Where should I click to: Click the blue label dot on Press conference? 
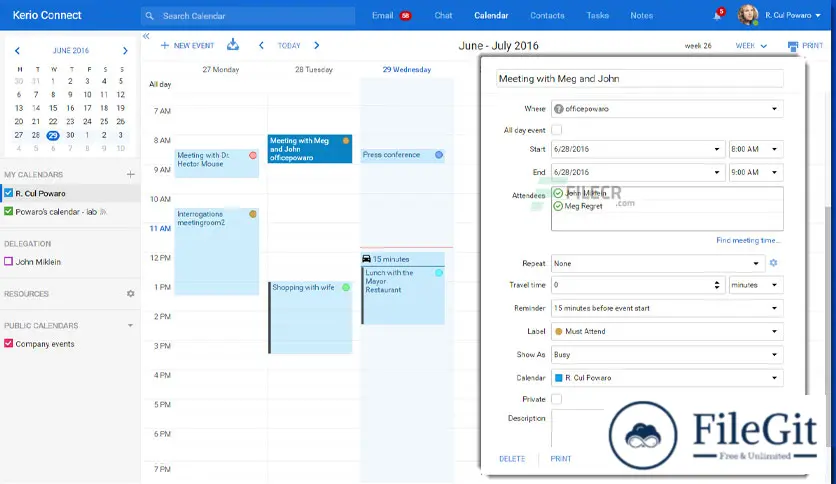[439, 155]
